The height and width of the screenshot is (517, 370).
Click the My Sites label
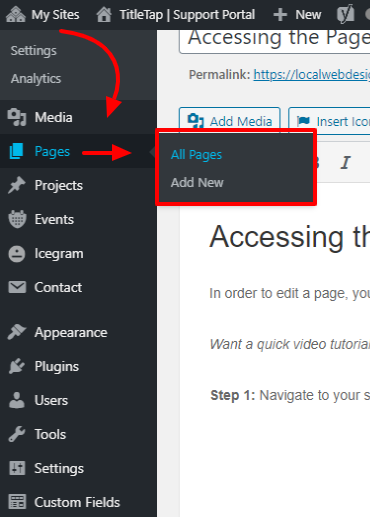click(x=55, y=15)
